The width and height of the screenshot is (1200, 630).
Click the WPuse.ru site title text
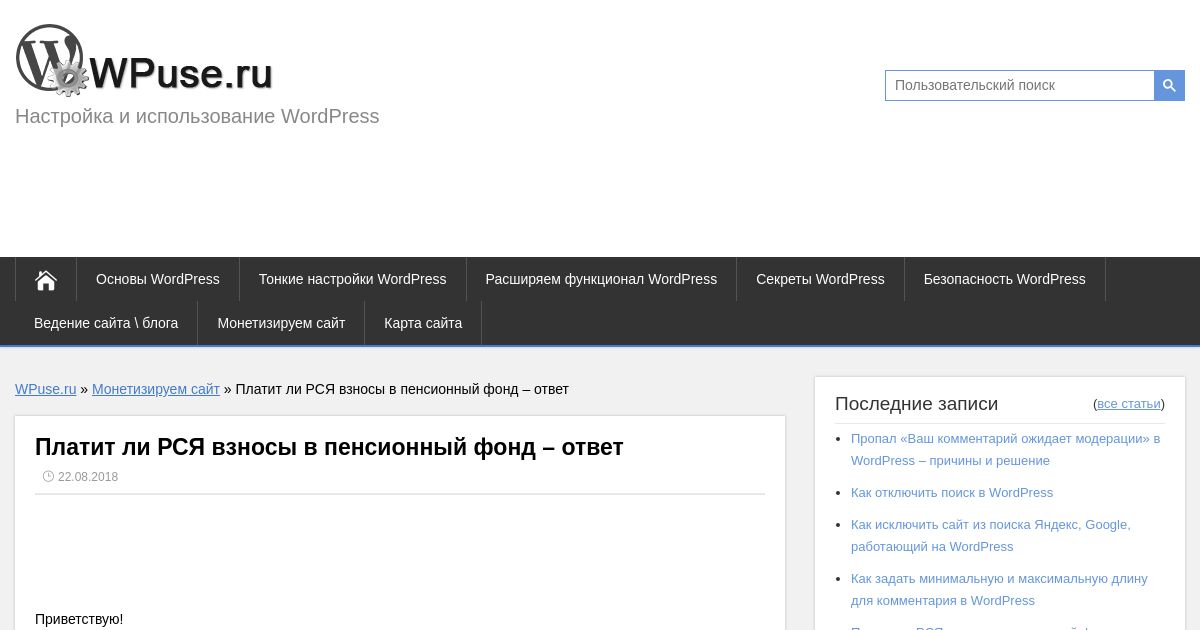pos(181,73)
